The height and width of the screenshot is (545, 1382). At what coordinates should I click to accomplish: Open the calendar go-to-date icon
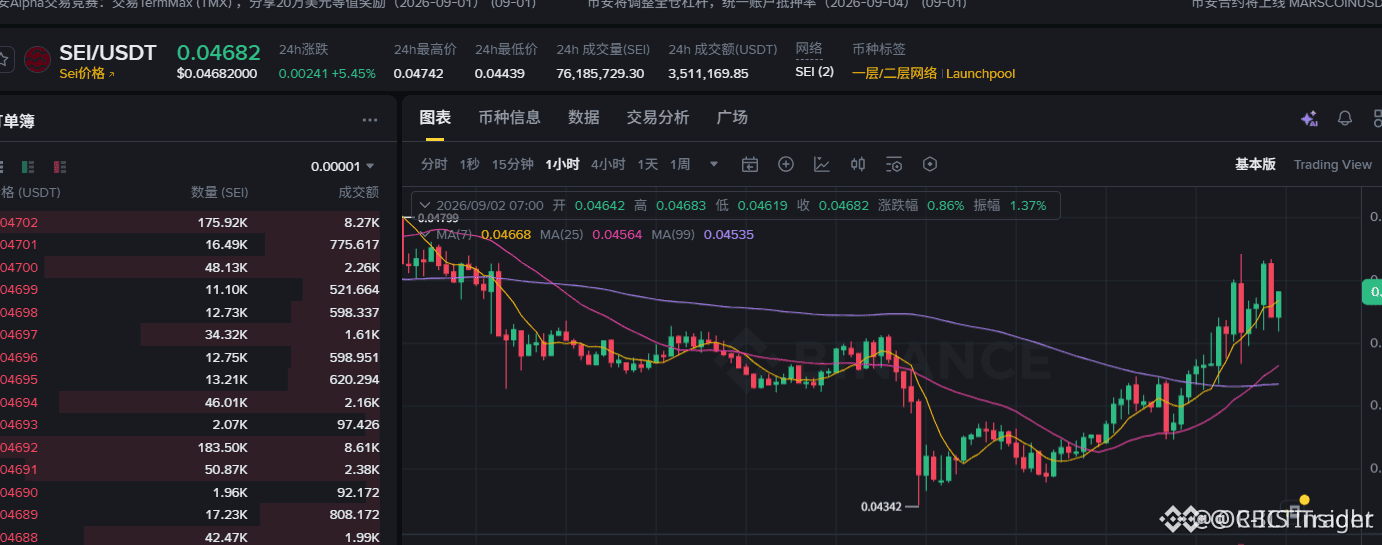click(x=750, y=164)
